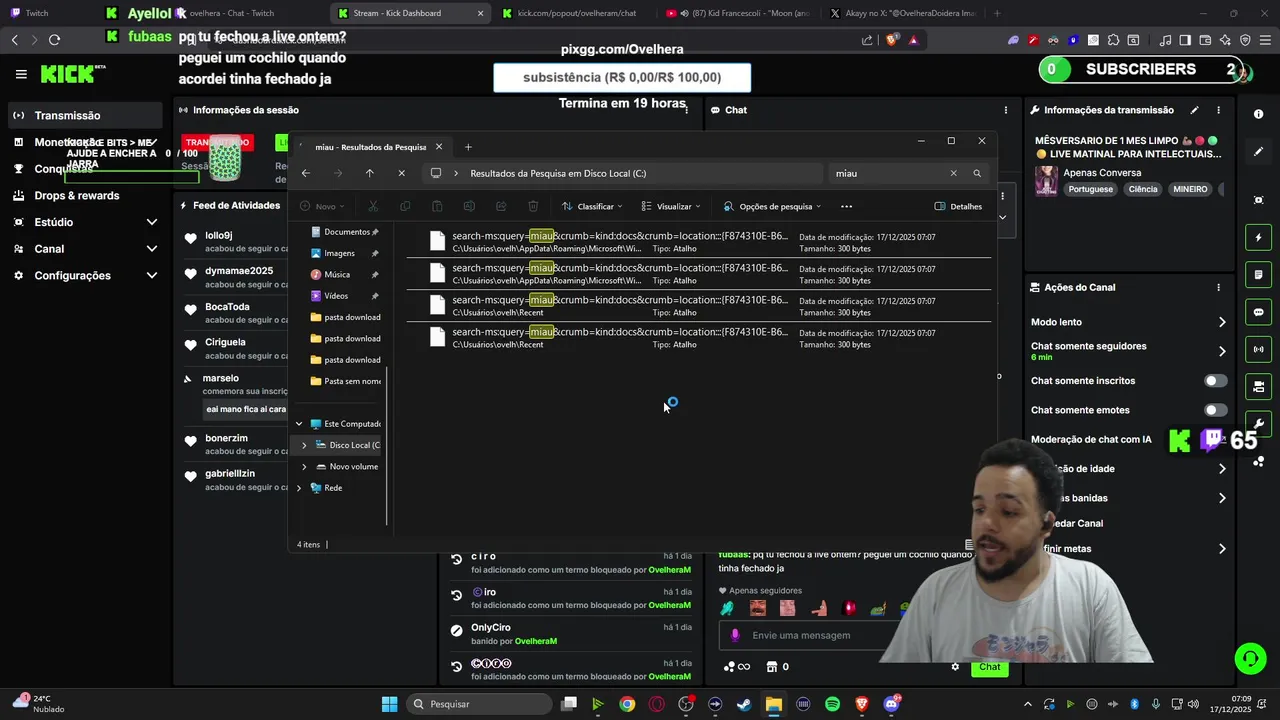Collapse Este Computador tree node
The height and width of the screenshot is (720, 1280).
point(299,424)
